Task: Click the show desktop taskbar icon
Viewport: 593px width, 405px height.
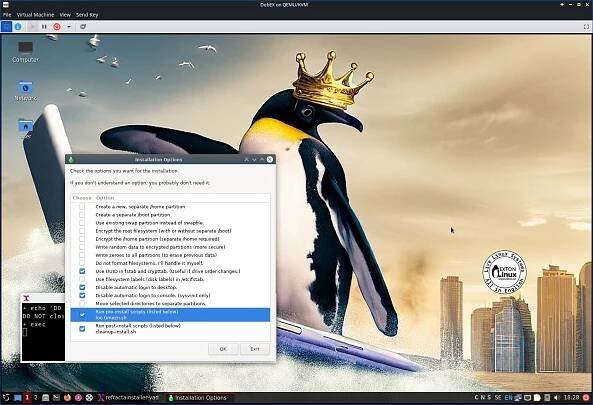Action: (17, 398)
